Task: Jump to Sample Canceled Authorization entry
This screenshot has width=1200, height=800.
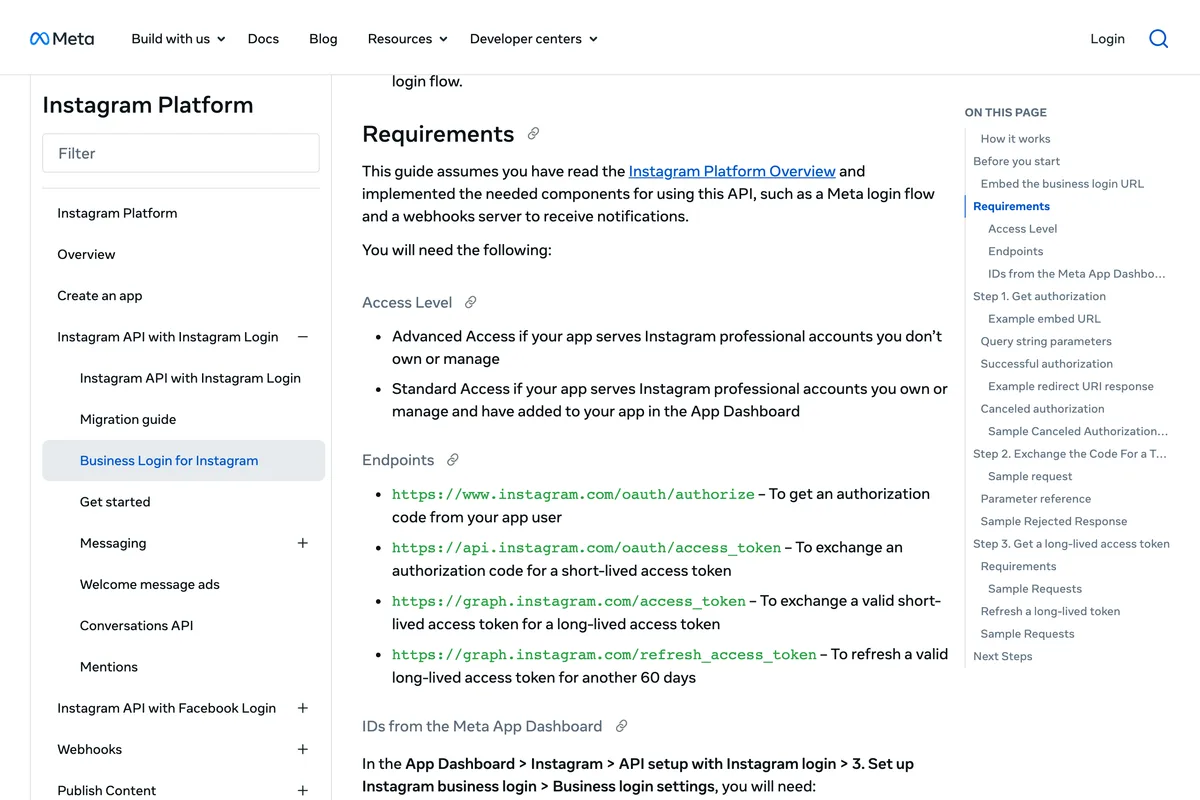Action: pyautogui.click(x=1077, y=431)
